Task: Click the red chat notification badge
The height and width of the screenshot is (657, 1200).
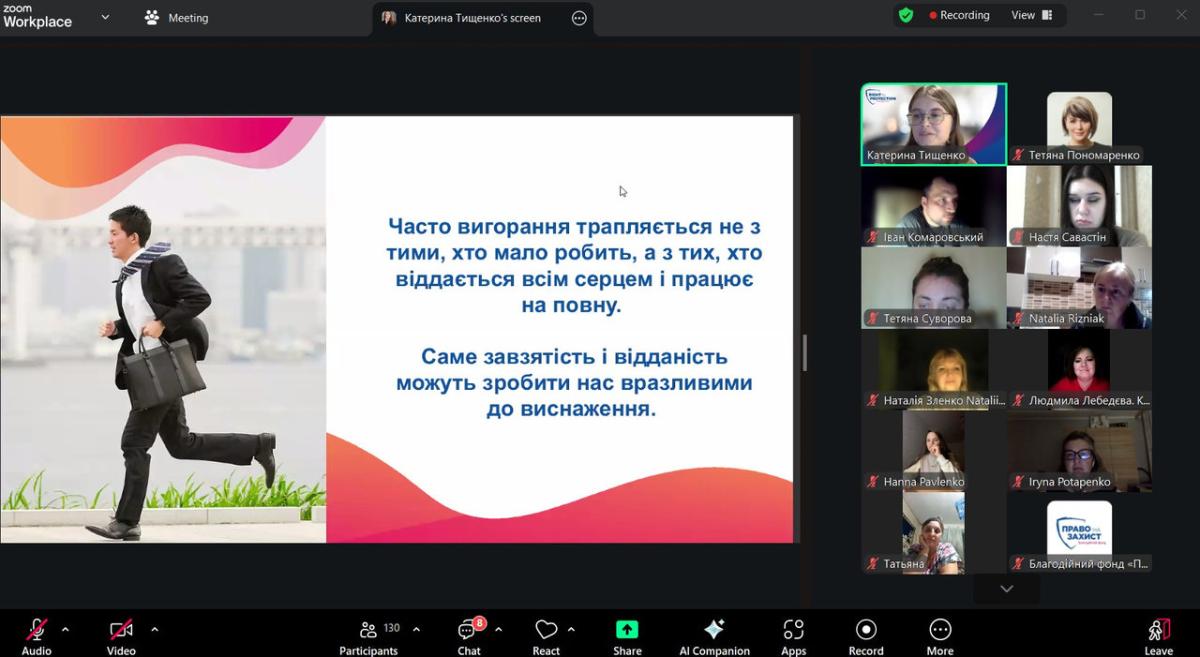Action: [480, 622]
